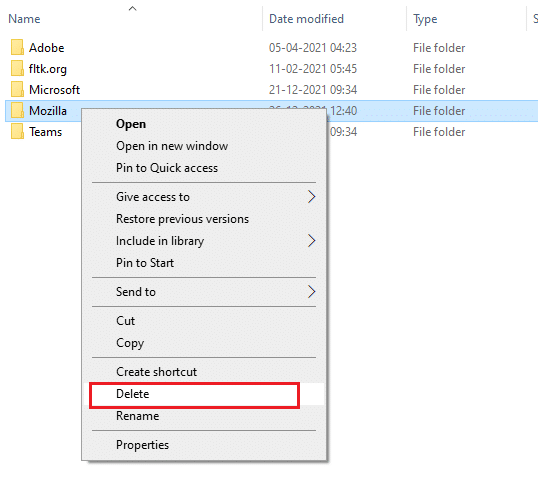Choose Pin to Start

point(204,263)
